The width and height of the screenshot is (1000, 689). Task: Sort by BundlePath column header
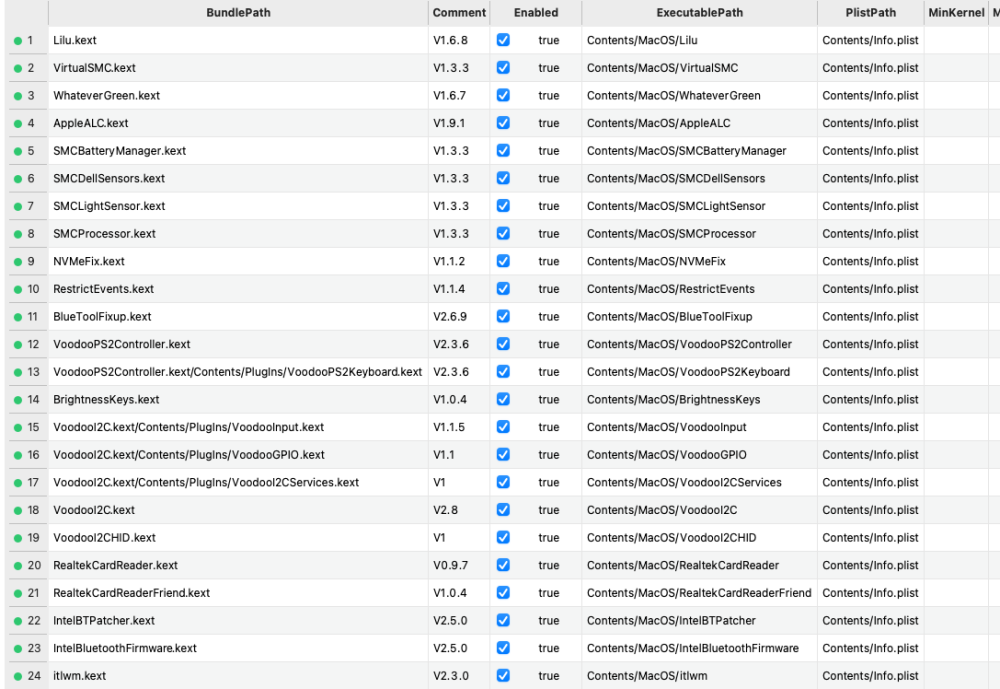238,13
